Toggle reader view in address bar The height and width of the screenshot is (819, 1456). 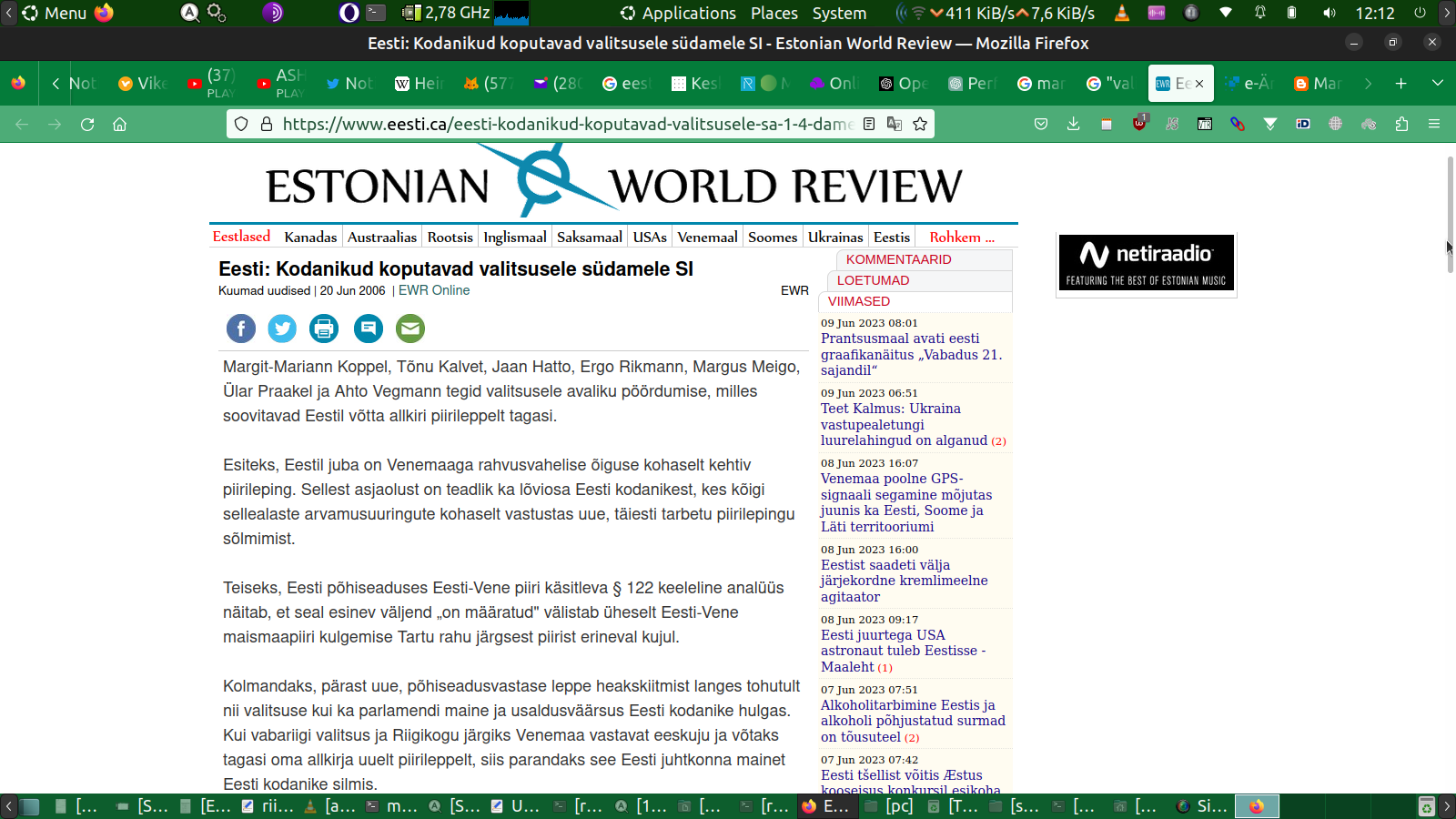click(869, 125)
